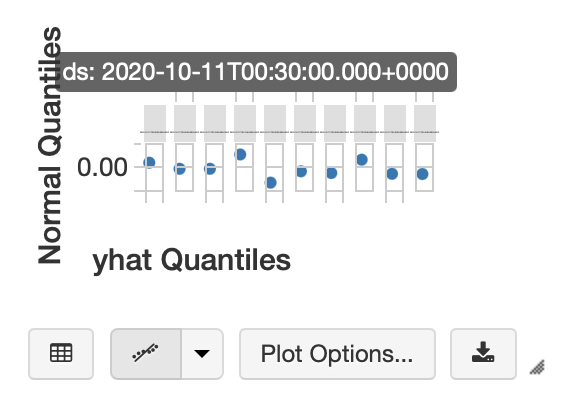
Task: Click the blue dot in seventh panel
Action: click(x=331, y=173)
